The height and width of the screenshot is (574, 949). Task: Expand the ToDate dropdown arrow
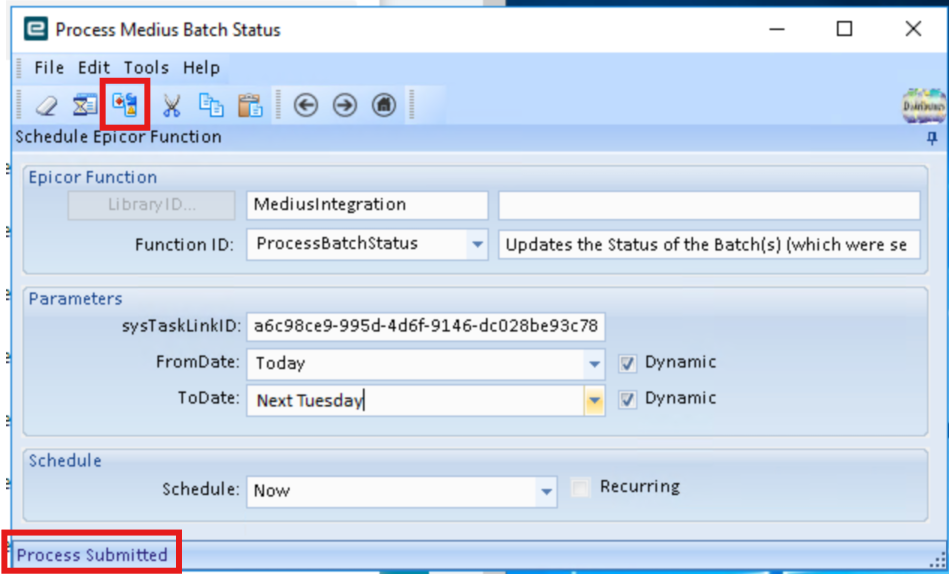594,400
